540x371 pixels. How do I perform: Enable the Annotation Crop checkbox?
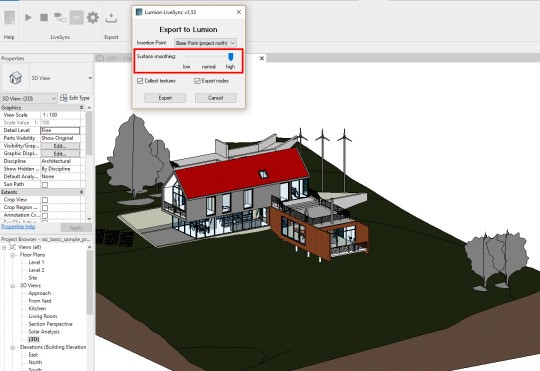(45, 216)
